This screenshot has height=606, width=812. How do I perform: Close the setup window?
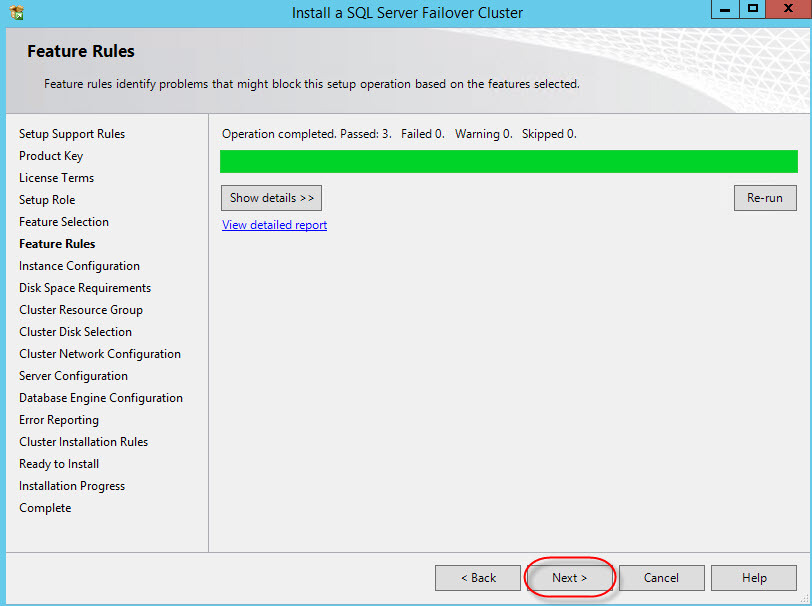pyautogui.click(x=788, y=9)
